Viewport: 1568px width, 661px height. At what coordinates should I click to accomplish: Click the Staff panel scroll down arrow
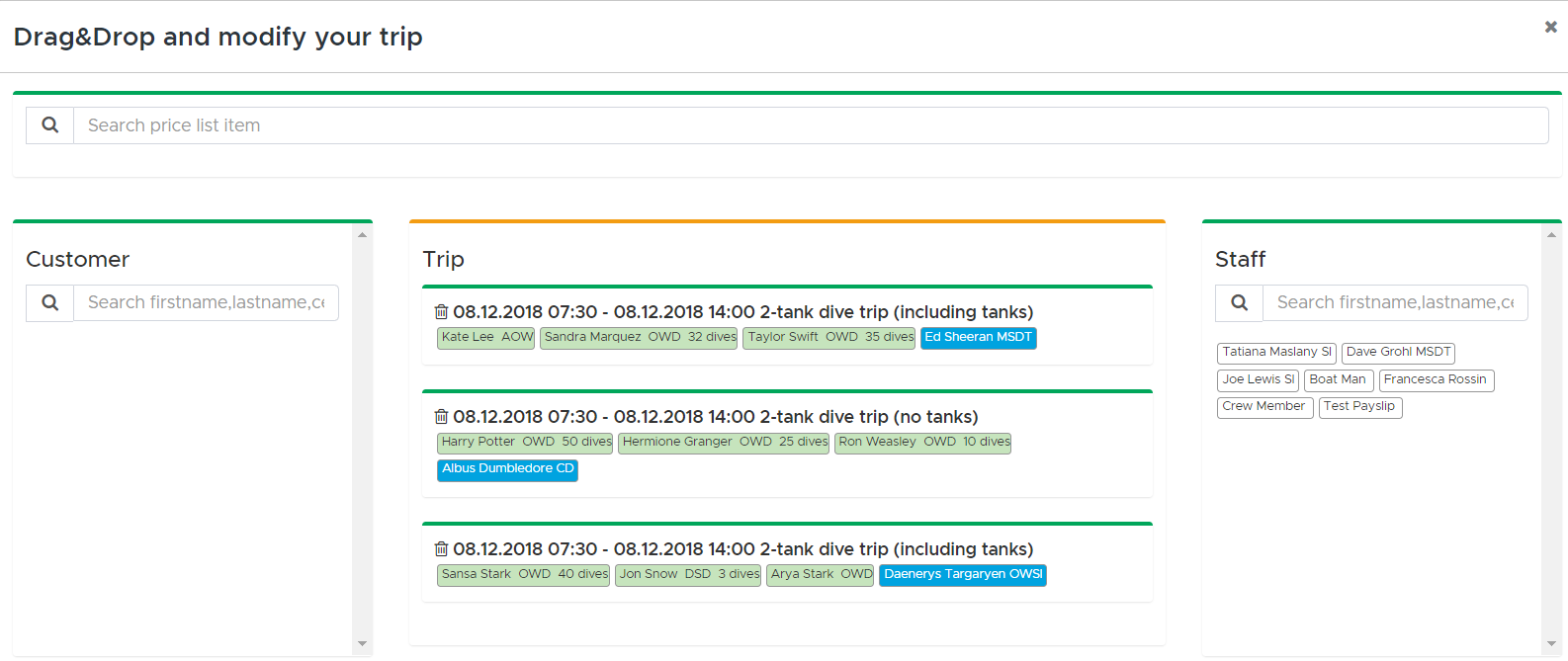(1551, 643)
